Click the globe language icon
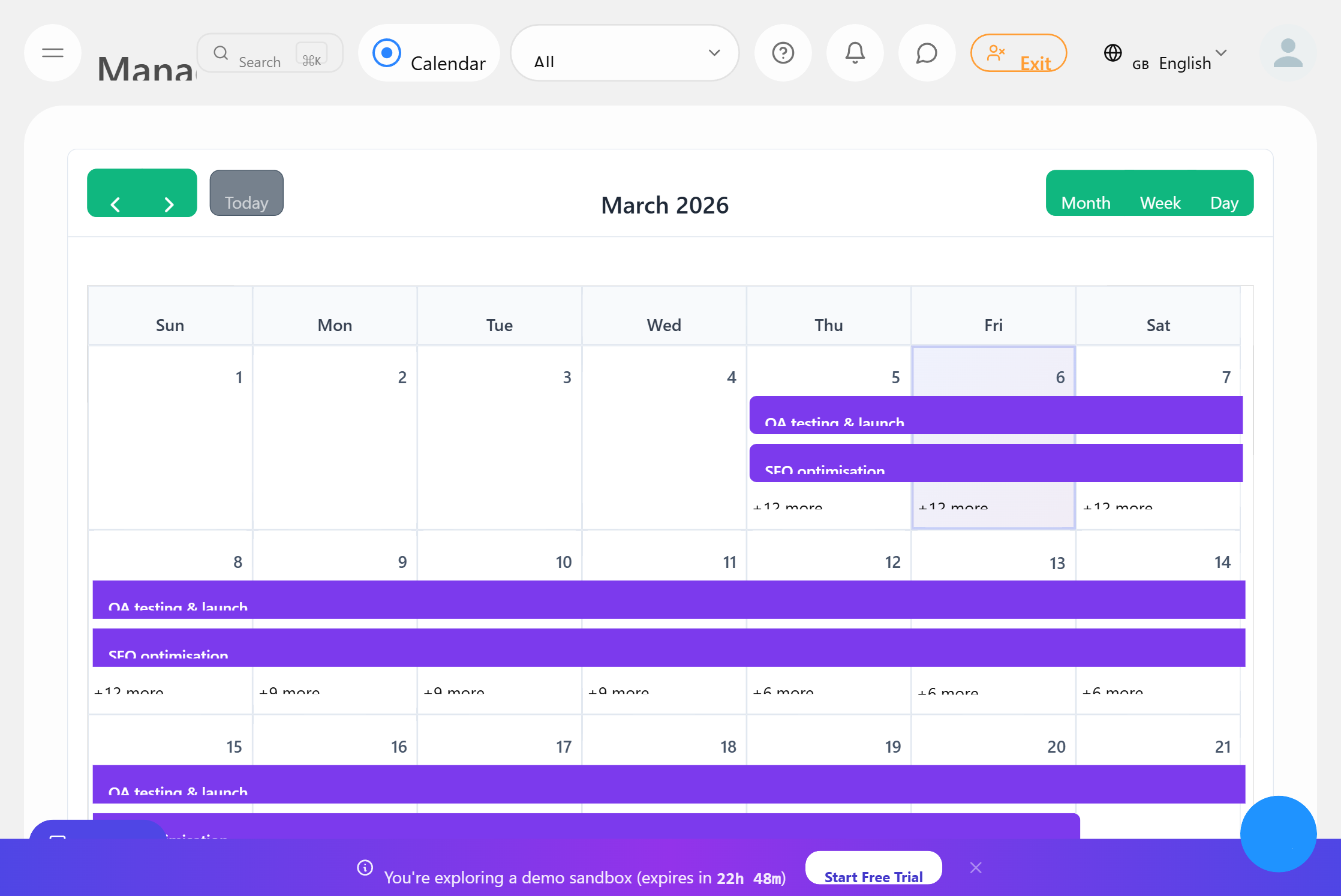Screen dimensions: 1341x896 1113,53
